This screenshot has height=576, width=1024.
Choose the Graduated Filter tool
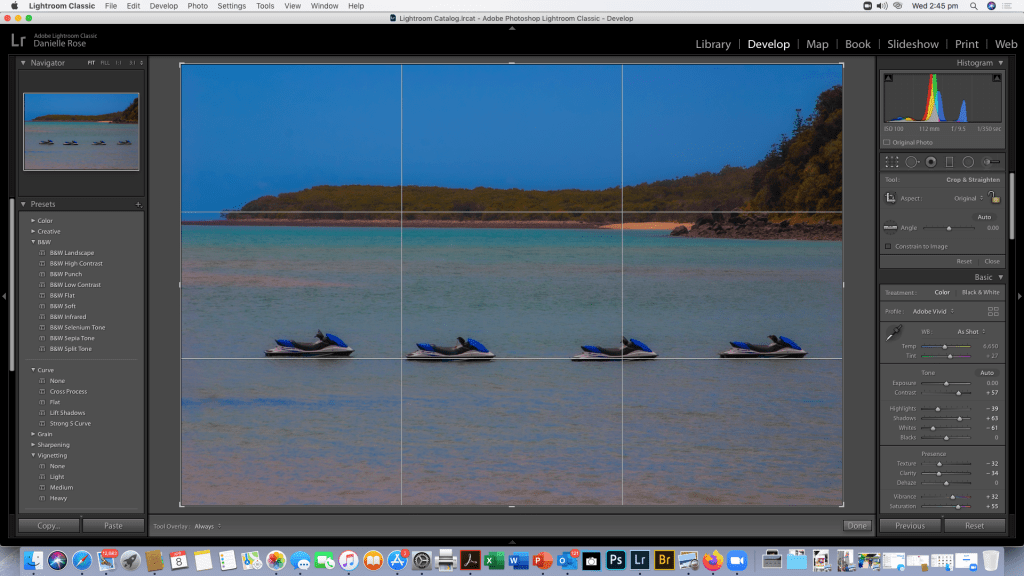point(949,162)
